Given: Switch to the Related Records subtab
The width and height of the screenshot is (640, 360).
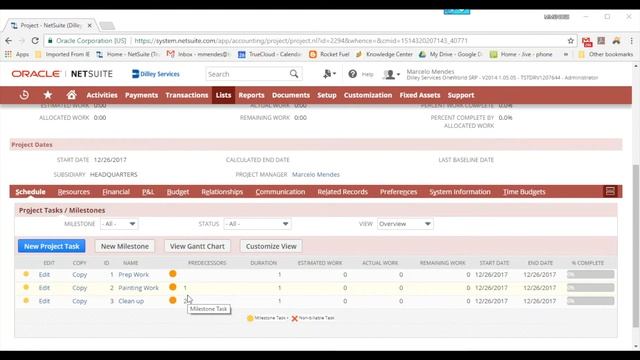Looking at the screenshot, I should tap(342, 191).
